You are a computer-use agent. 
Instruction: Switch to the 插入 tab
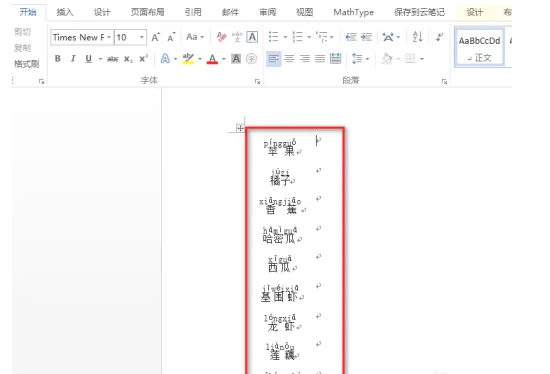click(65, 12)
